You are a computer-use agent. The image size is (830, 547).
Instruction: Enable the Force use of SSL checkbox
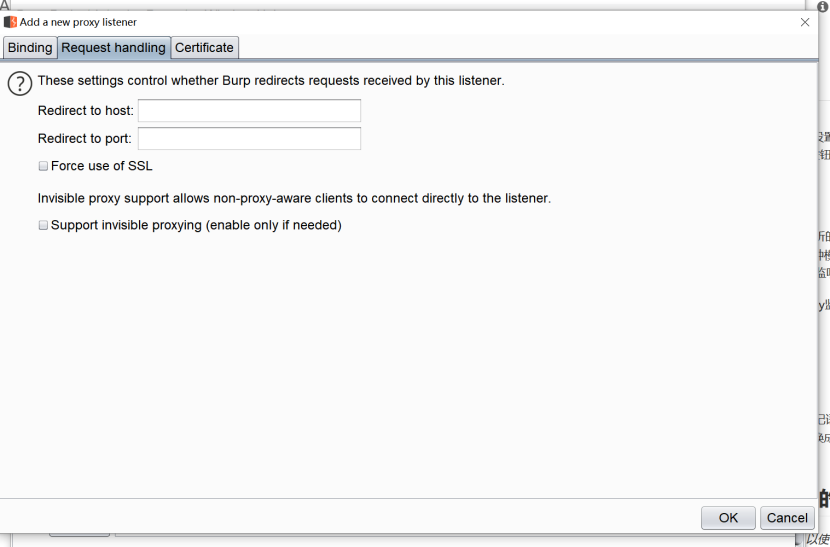(x=43, y=166)
